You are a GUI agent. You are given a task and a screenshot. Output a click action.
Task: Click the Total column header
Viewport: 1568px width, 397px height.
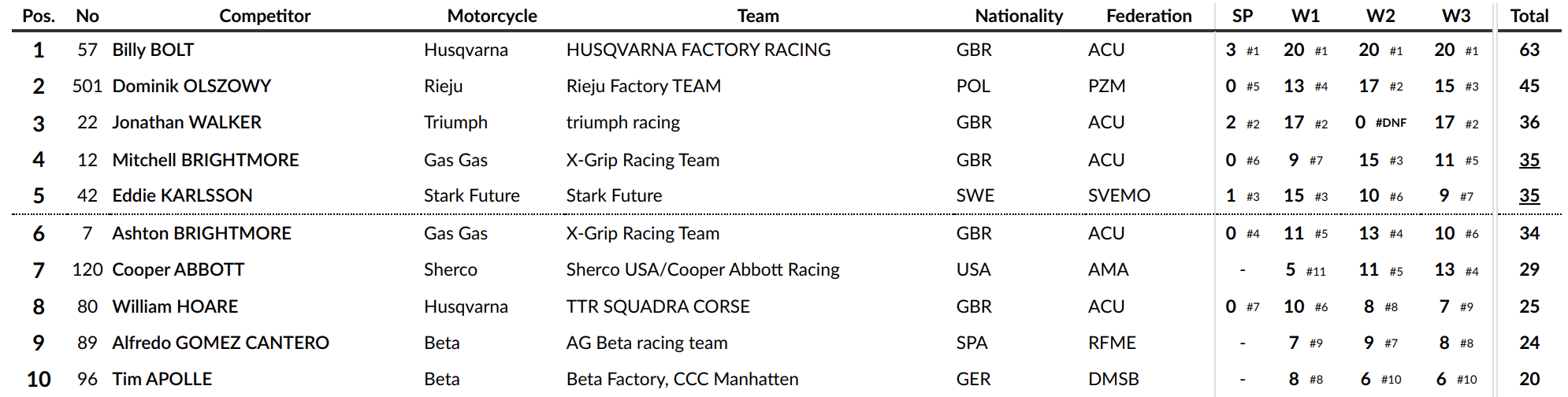pos(1529,16)
